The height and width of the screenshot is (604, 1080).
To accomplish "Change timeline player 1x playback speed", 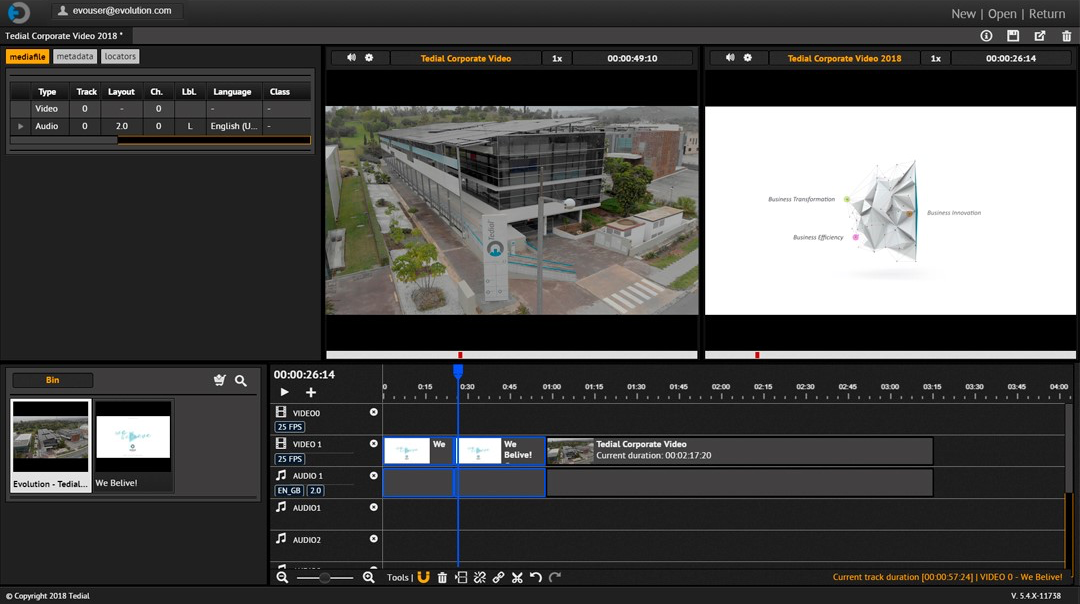I will pos(935,59).
